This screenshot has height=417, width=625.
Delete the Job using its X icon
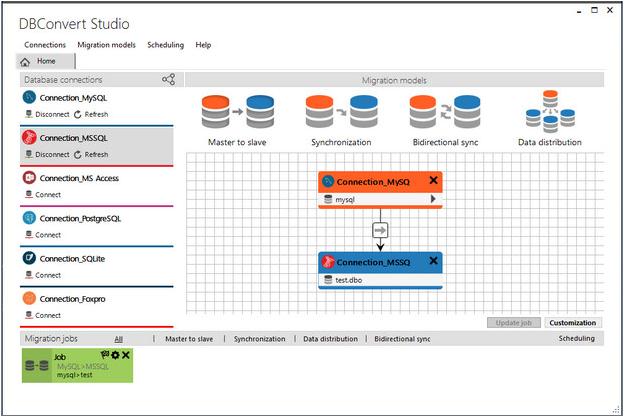pos(126,355)
